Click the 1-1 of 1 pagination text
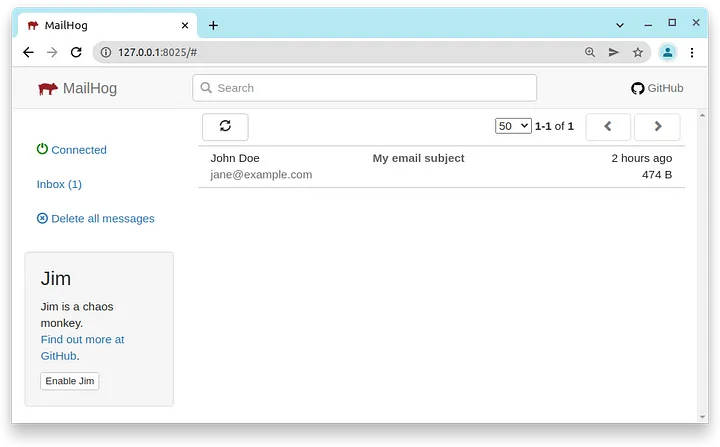 pyautogui.click(x=554, y=126)
